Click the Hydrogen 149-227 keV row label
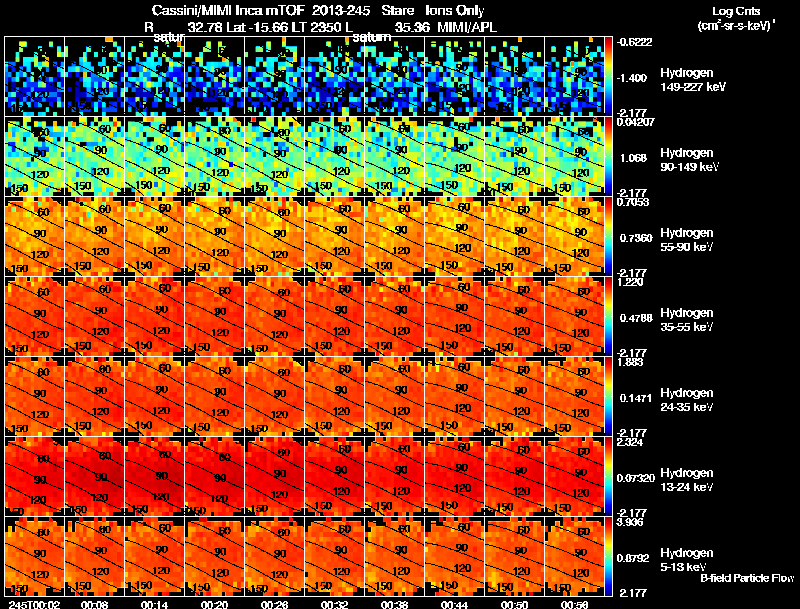This screenshot has width=800, height=609. [x=693, y=80]
